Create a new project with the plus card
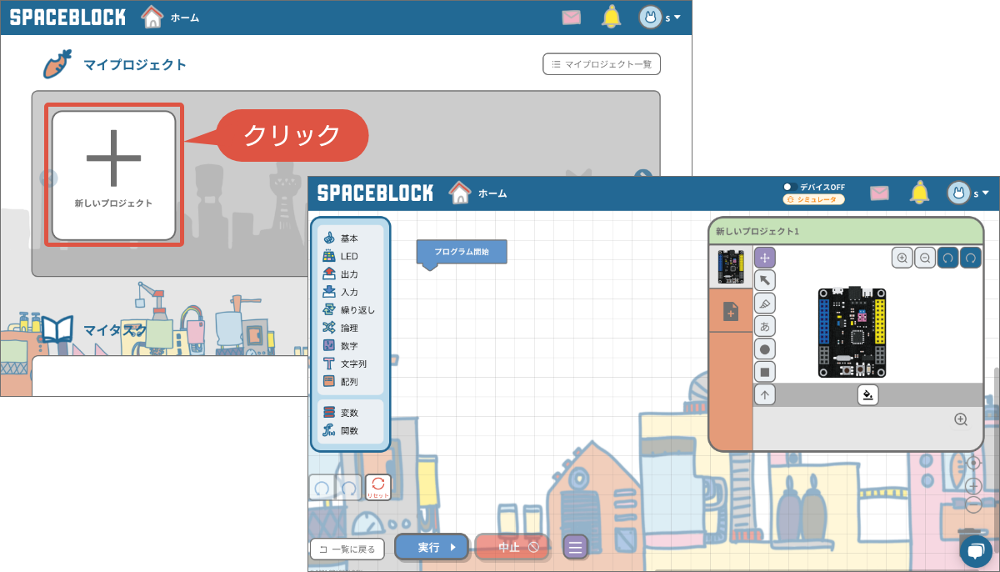This screenshot has width=1000, height=572. pos(114,175)
